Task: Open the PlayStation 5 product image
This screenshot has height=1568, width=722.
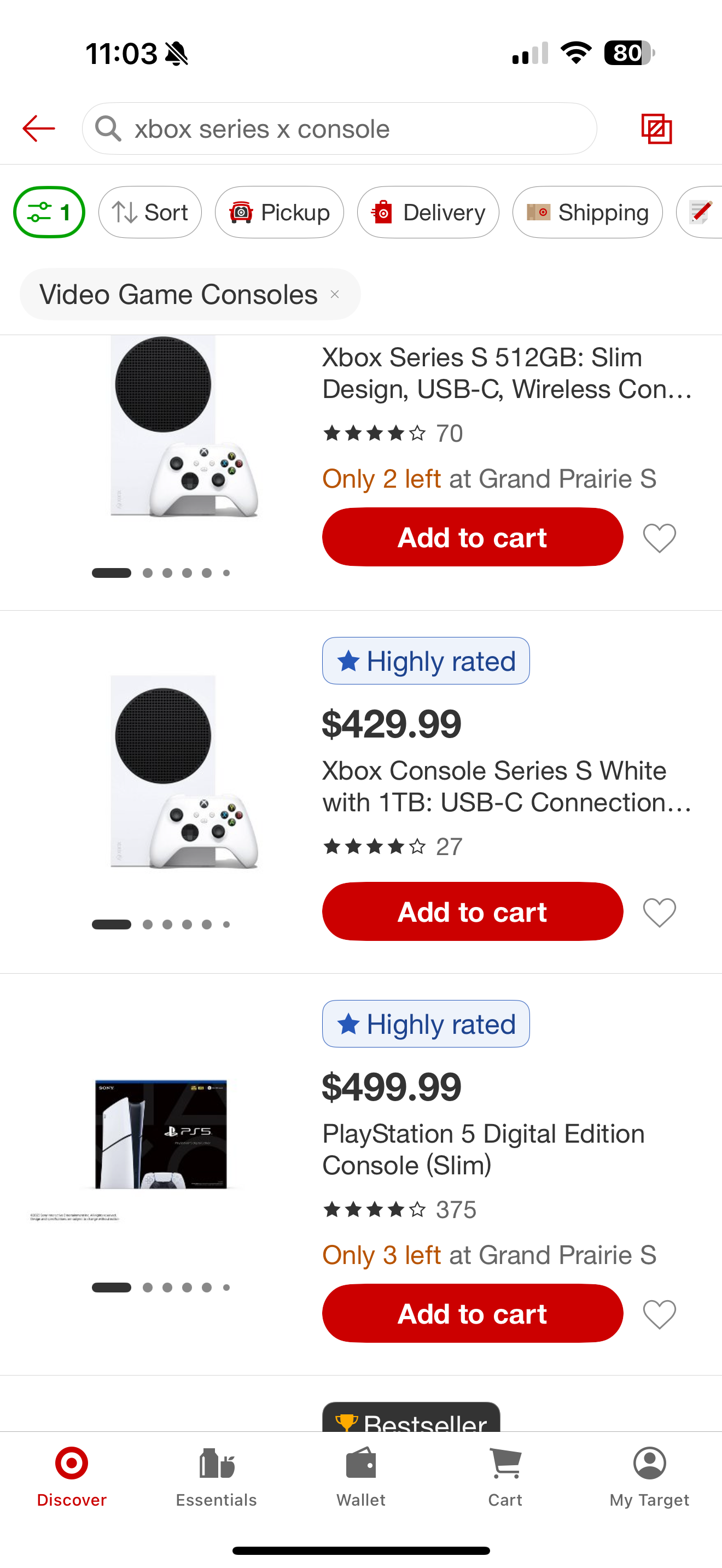Action: 161,1135
